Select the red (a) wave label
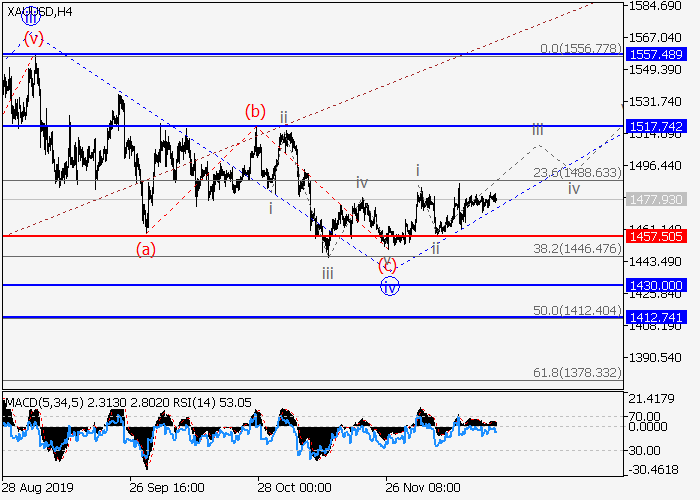Image resolution: width=700 pixels, height=500 pixels. pos(145,250)
